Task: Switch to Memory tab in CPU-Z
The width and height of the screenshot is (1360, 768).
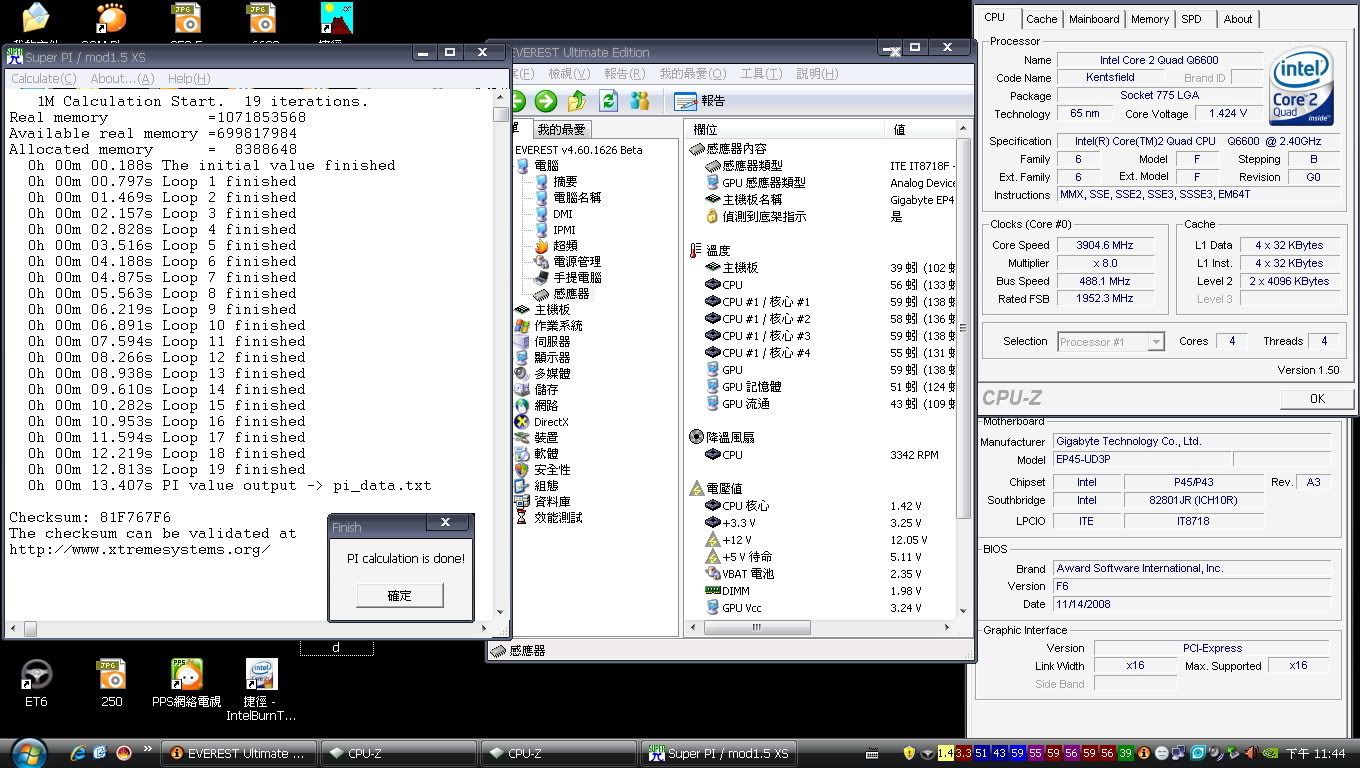Action: (x=1150, y=19)
